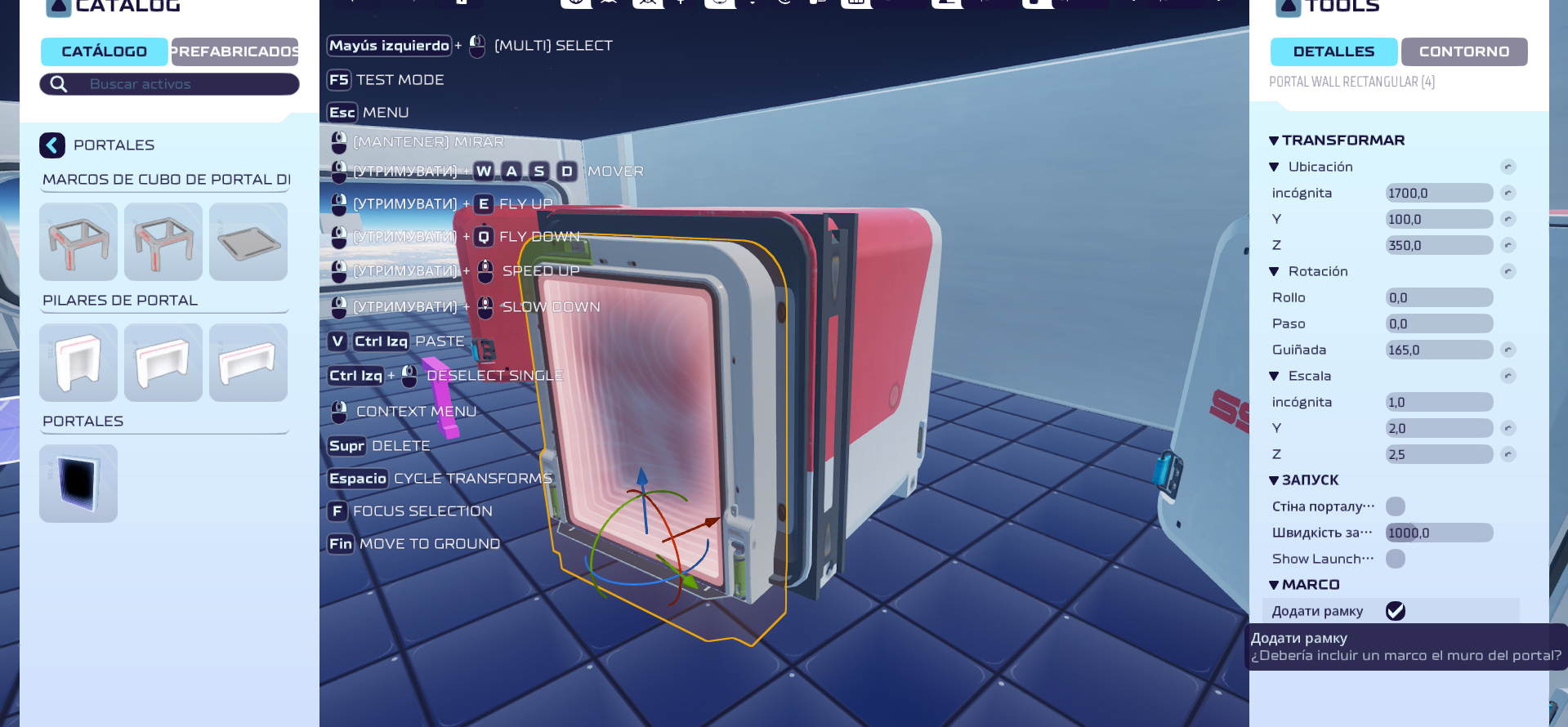Collapse the ЗАПУСК section
Viewport: 1568px width, 727px height.
1274,480
